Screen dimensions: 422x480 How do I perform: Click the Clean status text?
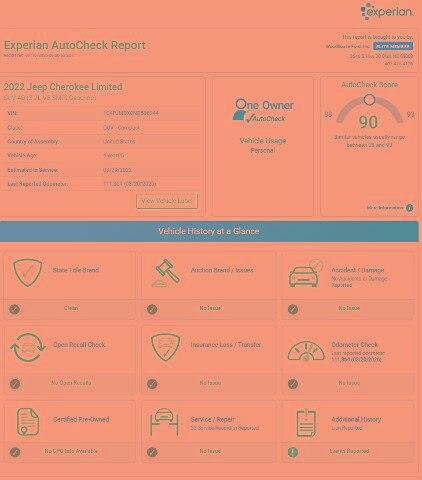[71, 308]
